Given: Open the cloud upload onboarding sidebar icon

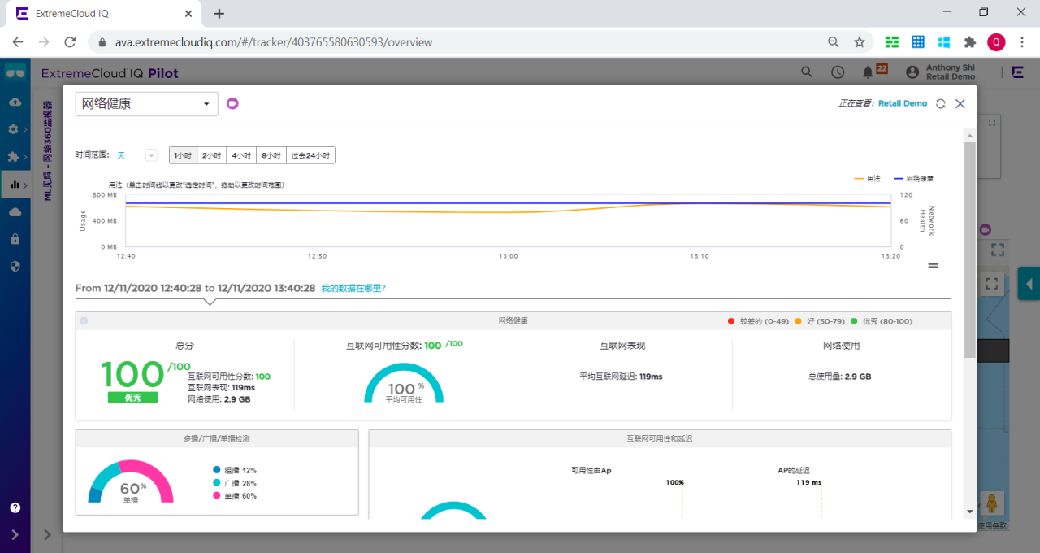Looking at the screenshot, I should click(15, 102).
